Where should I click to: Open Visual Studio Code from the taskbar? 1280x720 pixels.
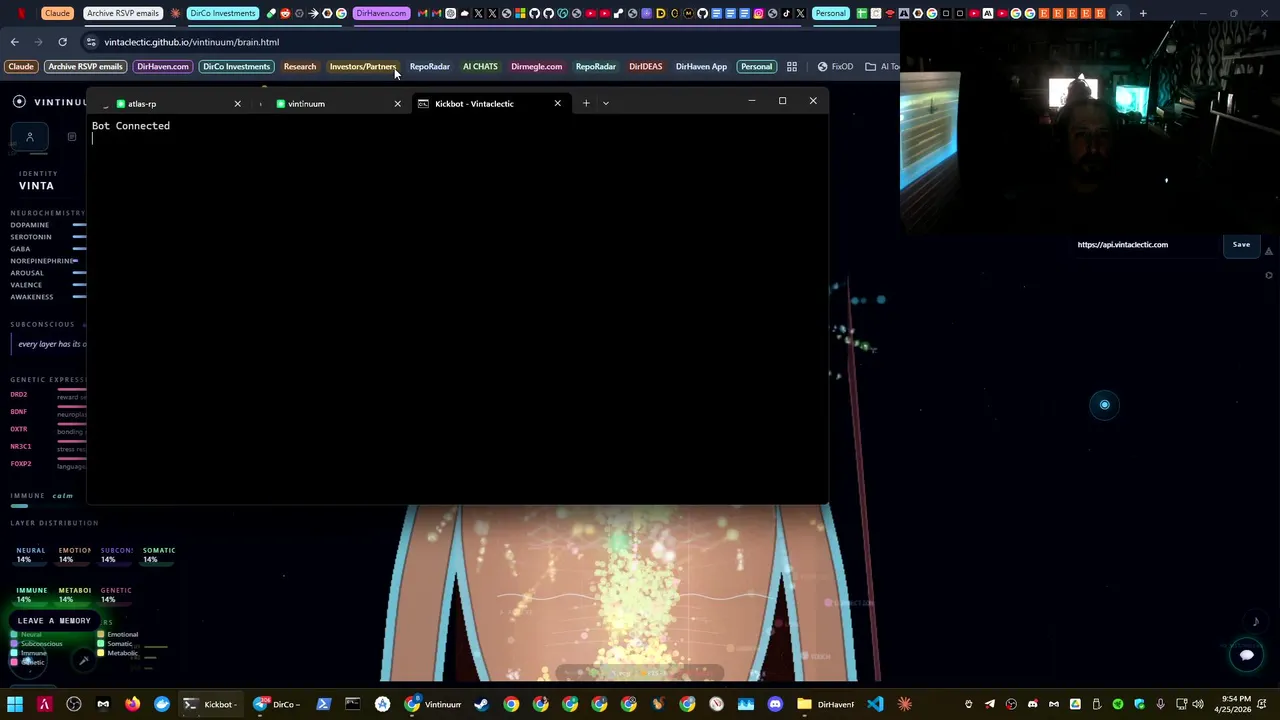(x=875, y=704)
